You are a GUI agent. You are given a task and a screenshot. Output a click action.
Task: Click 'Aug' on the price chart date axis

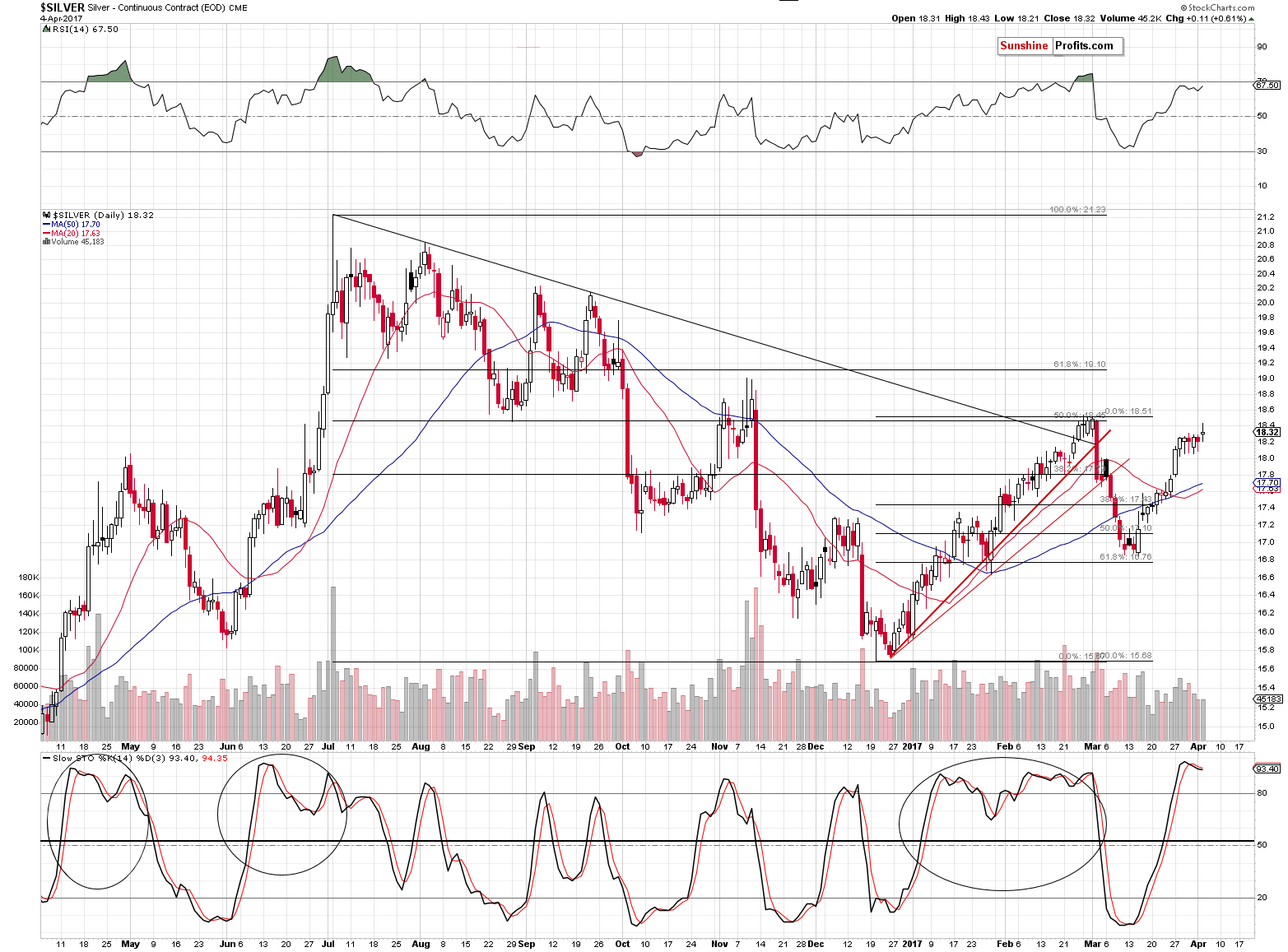click(421, 747)
